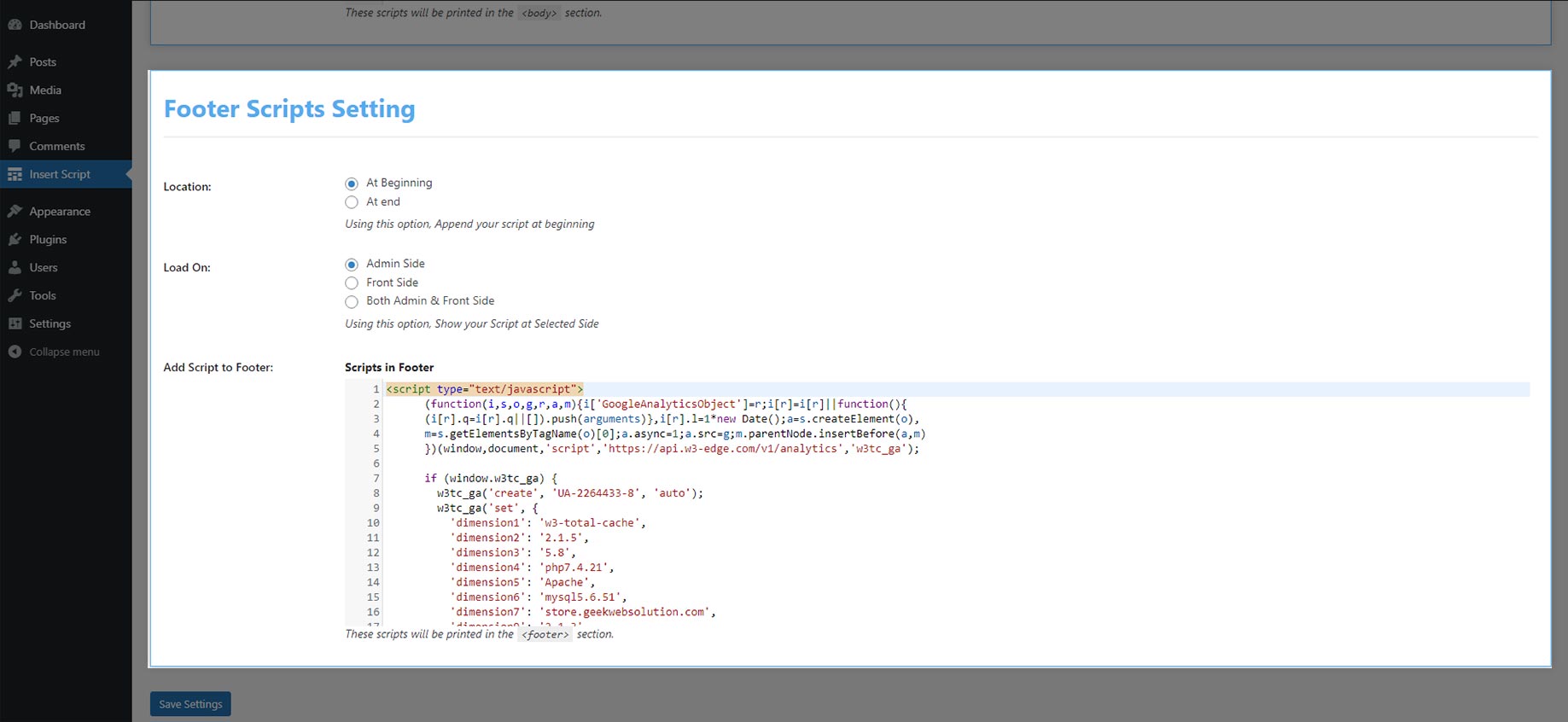Image resolution: width=1568 pixels, height=722 pixels.
Task: Open the Pages menu item
Action: pos(66,118)
